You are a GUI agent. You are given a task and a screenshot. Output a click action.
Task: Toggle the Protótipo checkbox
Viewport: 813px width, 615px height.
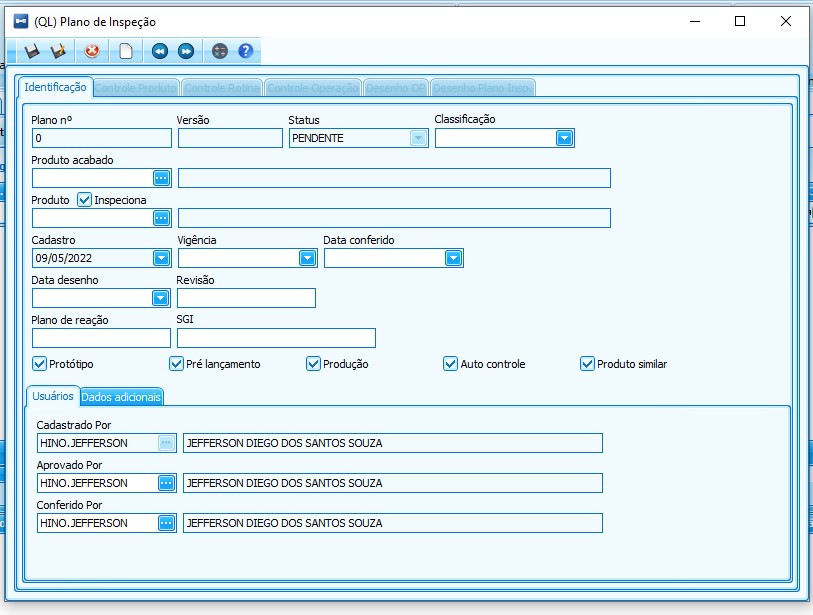pyautogui.click(x=39, y=364)
